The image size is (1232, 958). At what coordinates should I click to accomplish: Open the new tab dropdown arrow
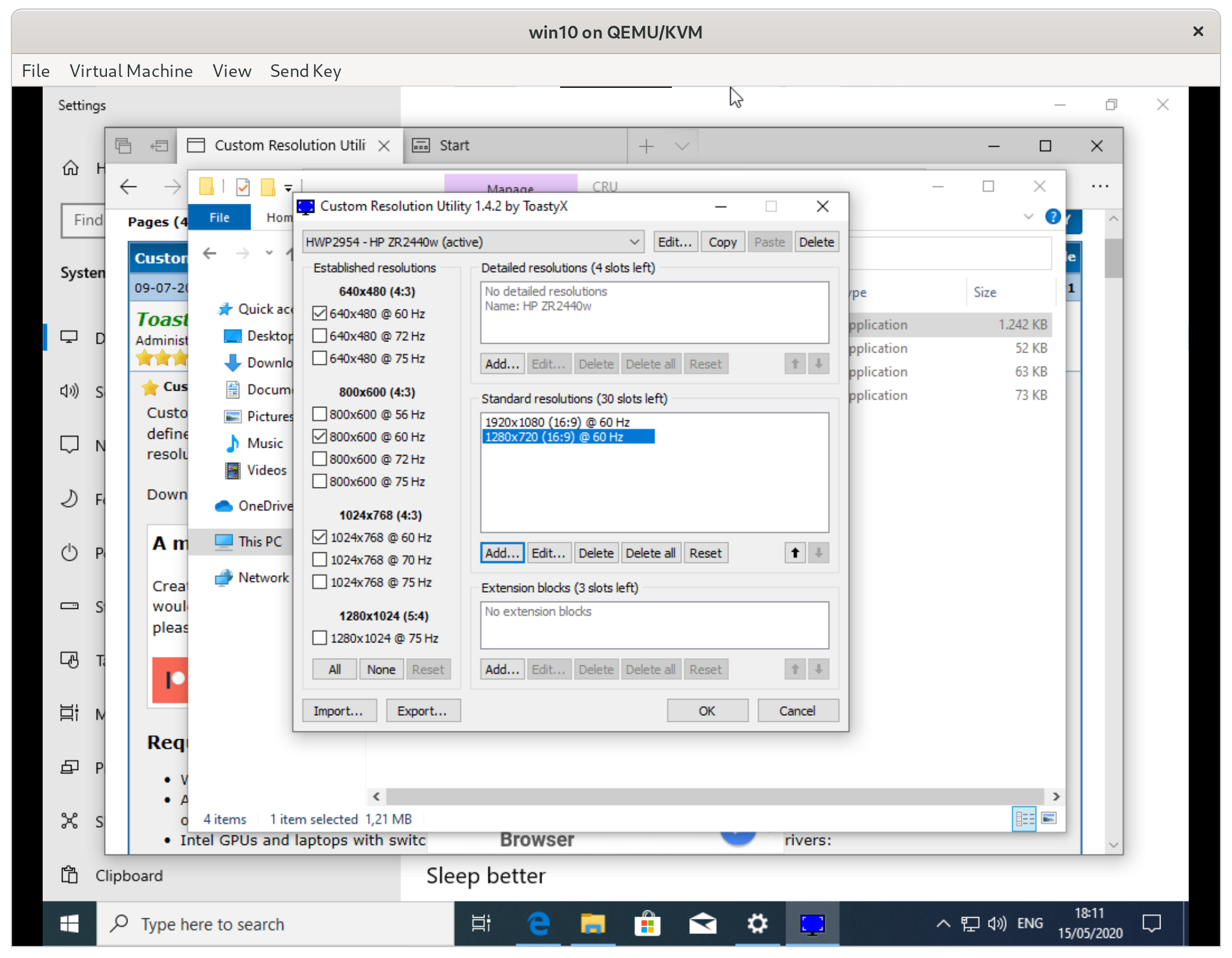(x=682, y=145)
